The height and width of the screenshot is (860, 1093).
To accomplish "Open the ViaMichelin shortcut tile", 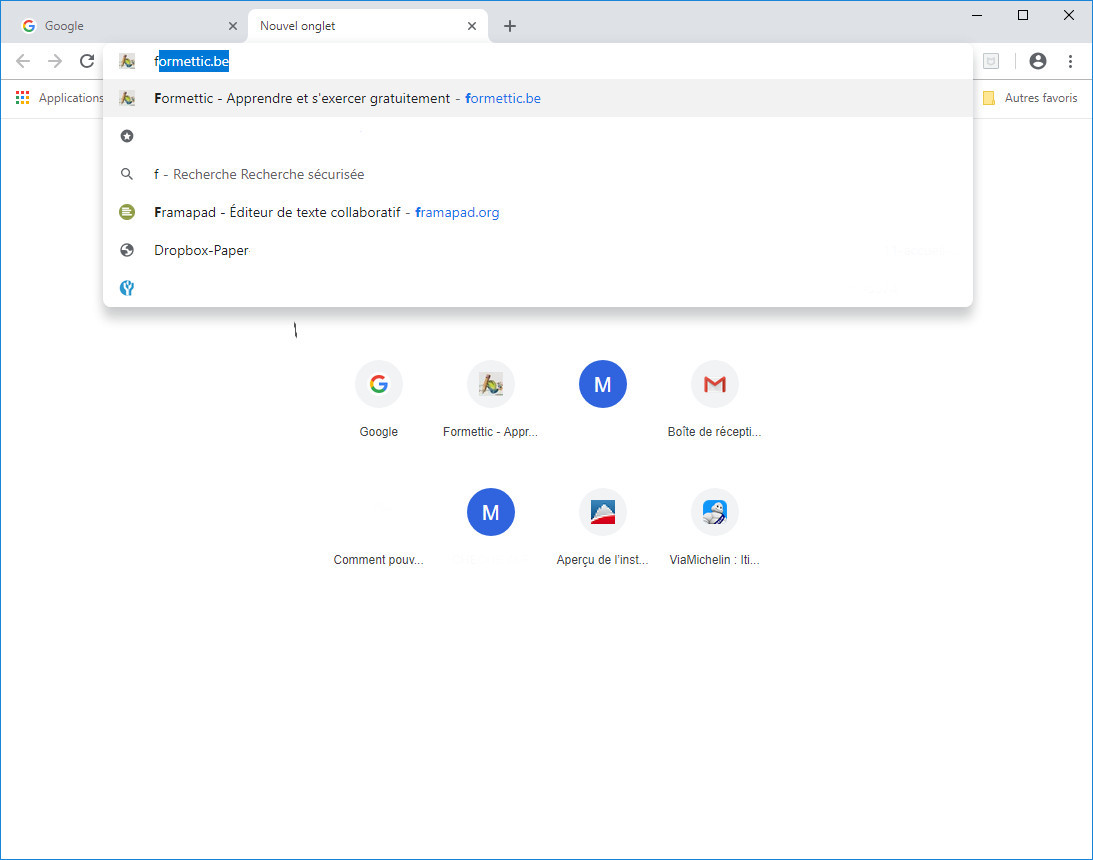I will pyautogui.click(x=714, y=527).
